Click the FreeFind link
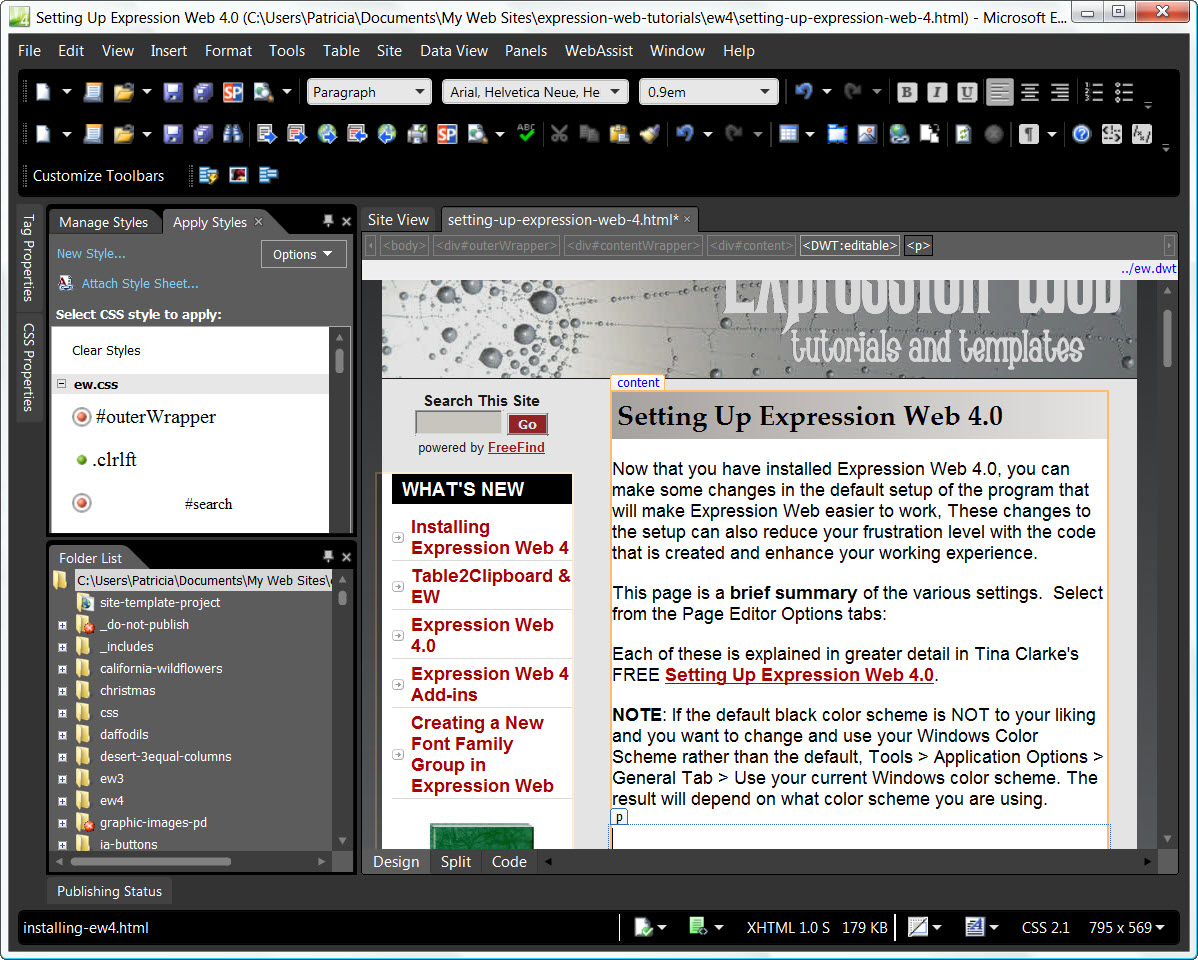Screen dimensions: 1198x960 point(516,447)
